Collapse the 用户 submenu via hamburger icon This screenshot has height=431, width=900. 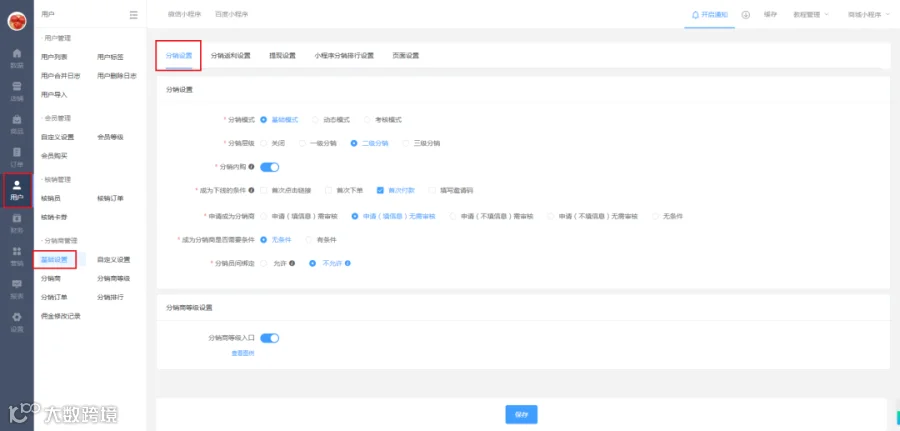click(x=133, y=15)
